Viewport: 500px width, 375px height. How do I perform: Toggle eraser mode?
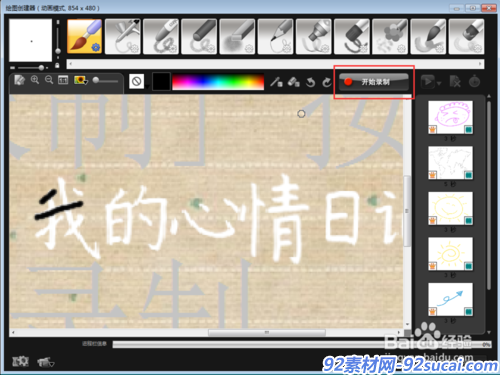pyautogui.click(x=293, y=82)
